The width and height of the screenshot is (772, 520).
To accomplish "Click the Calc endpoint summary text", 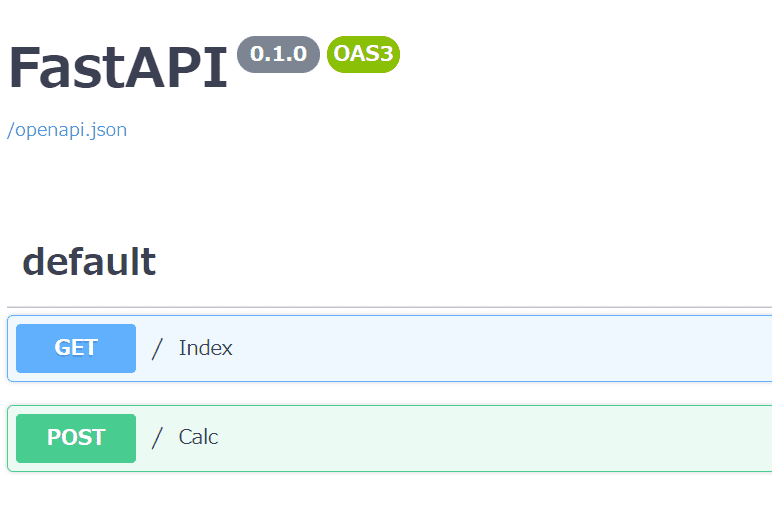I will (198, 438).
